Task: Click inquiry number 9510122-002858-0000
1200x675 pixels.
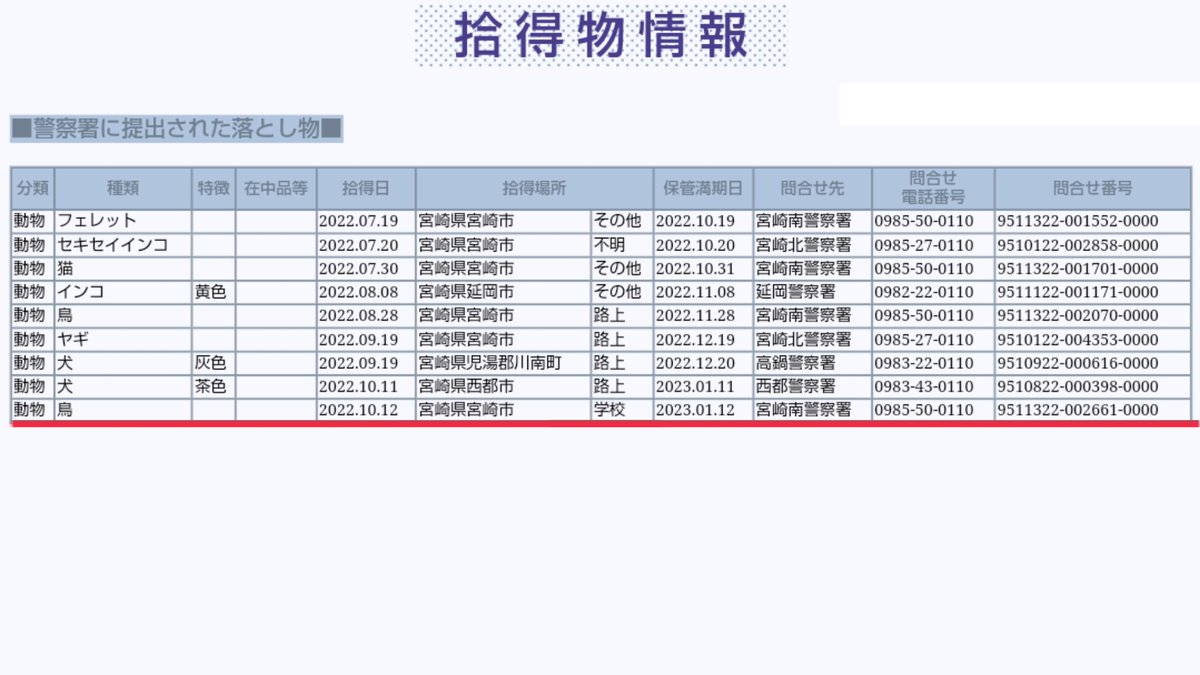Action: coord(1093,245)
